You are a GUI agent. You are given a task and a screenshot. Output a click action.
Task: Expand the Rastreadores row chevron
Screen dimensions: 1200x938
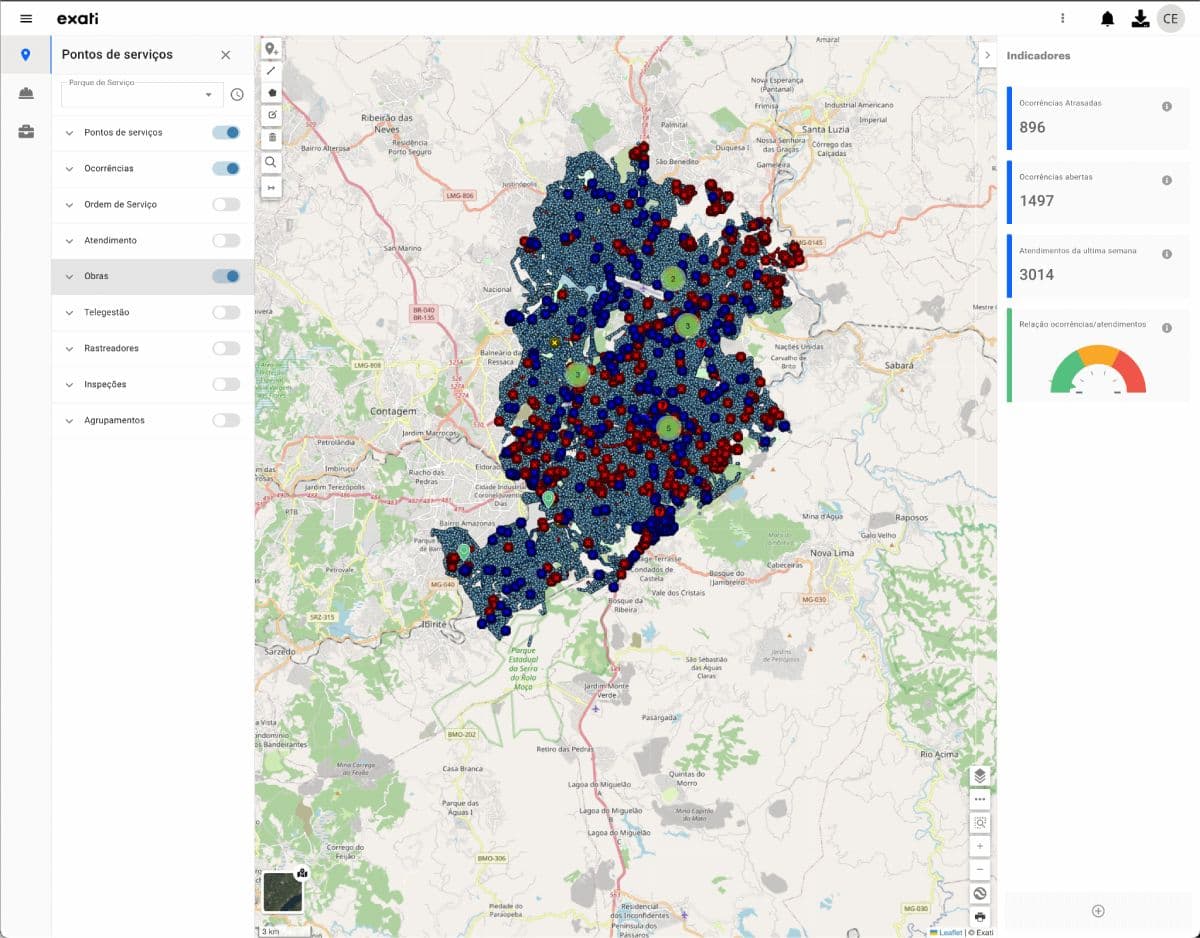point(70,349)
